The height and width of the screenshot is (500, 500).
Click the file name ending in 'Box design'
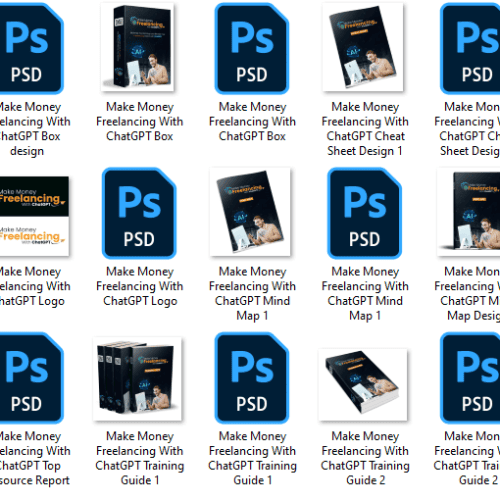(34, 129)
